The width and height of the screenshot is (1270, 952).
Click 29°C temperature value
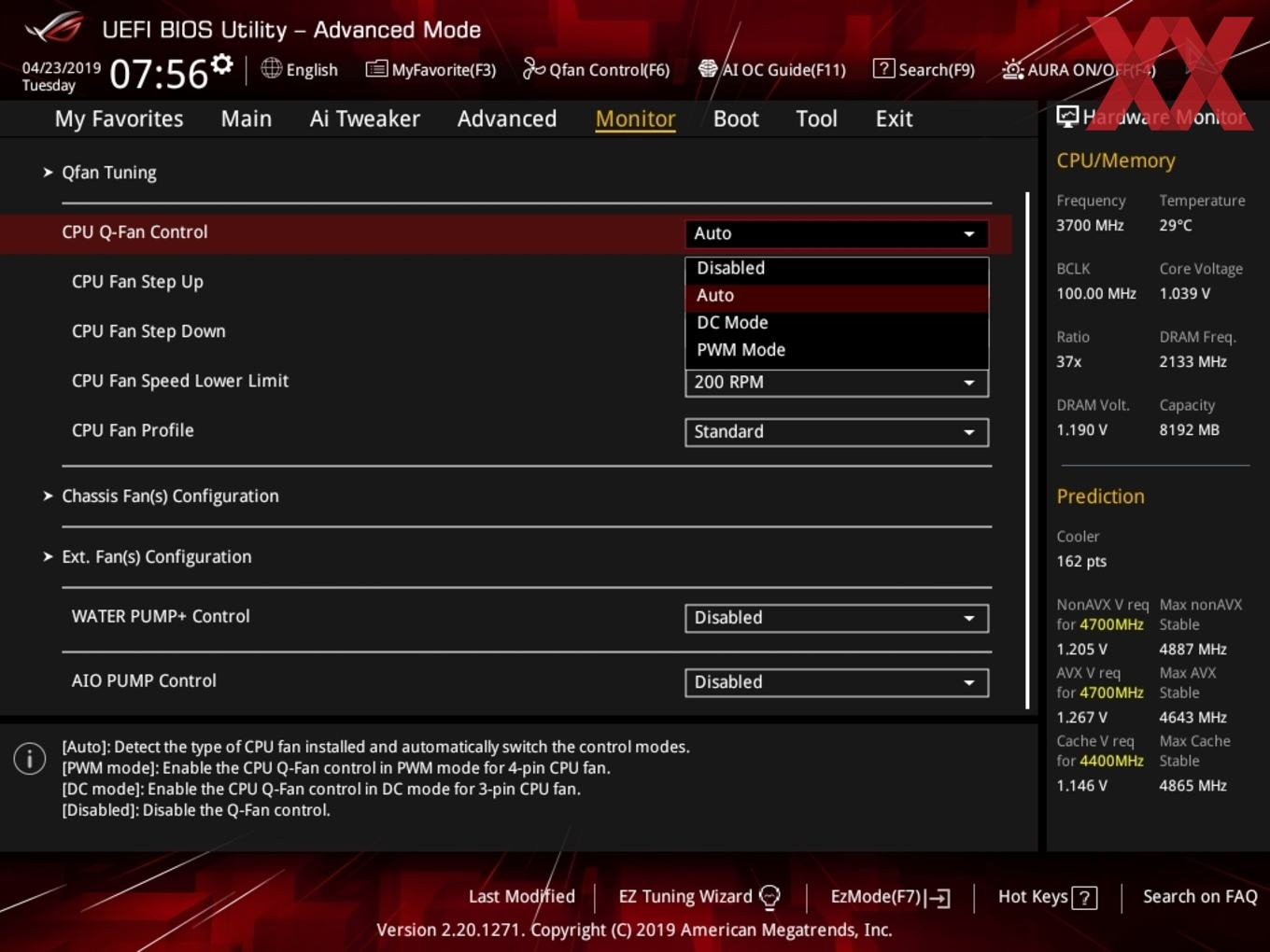[x=1176, y=225]
